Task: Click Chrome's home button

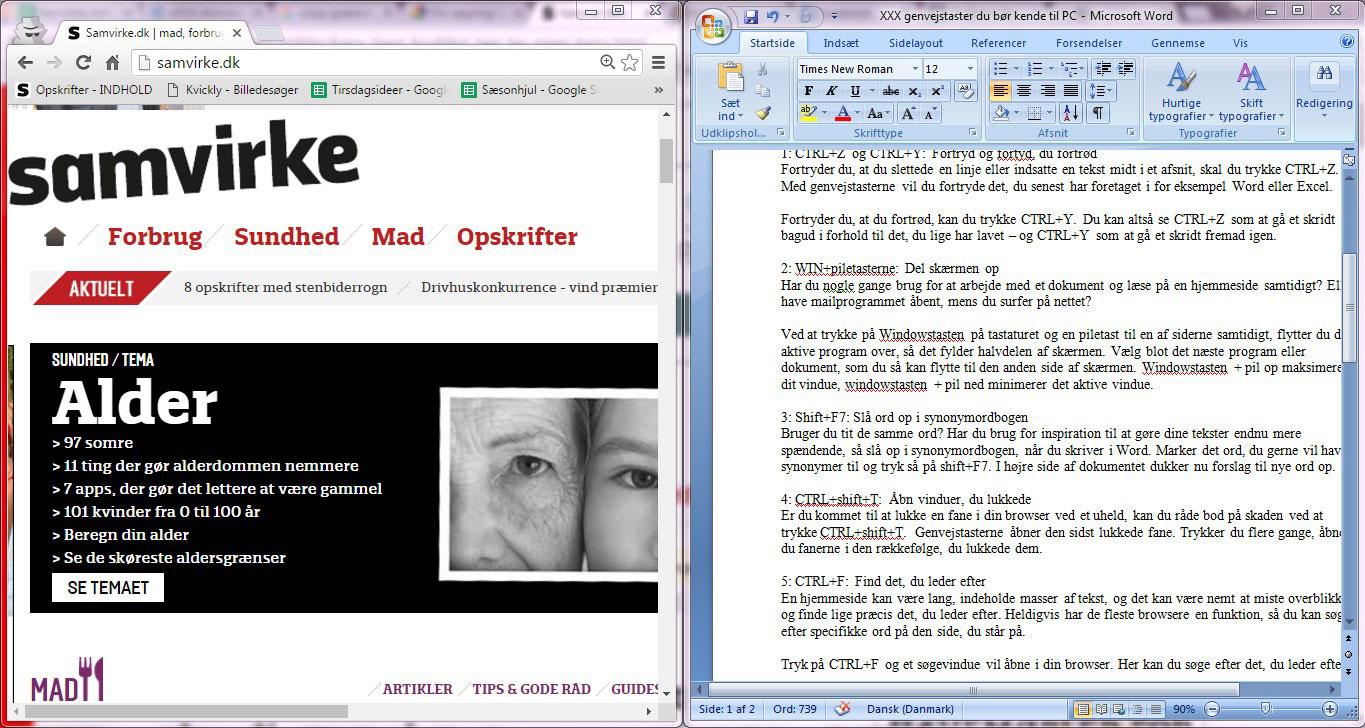Action: click(x=112, y=62)
